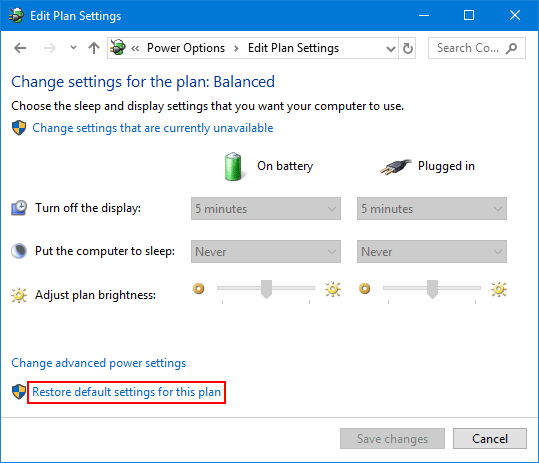Click the On battery brightness slider thumb
Image resolution: width=539 pixels, height=463 pixels.
(x=266, y=289)
